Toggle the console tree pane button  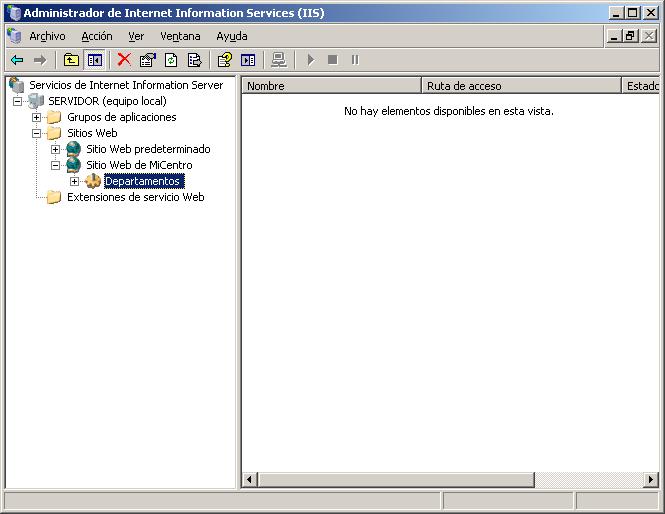94,60
